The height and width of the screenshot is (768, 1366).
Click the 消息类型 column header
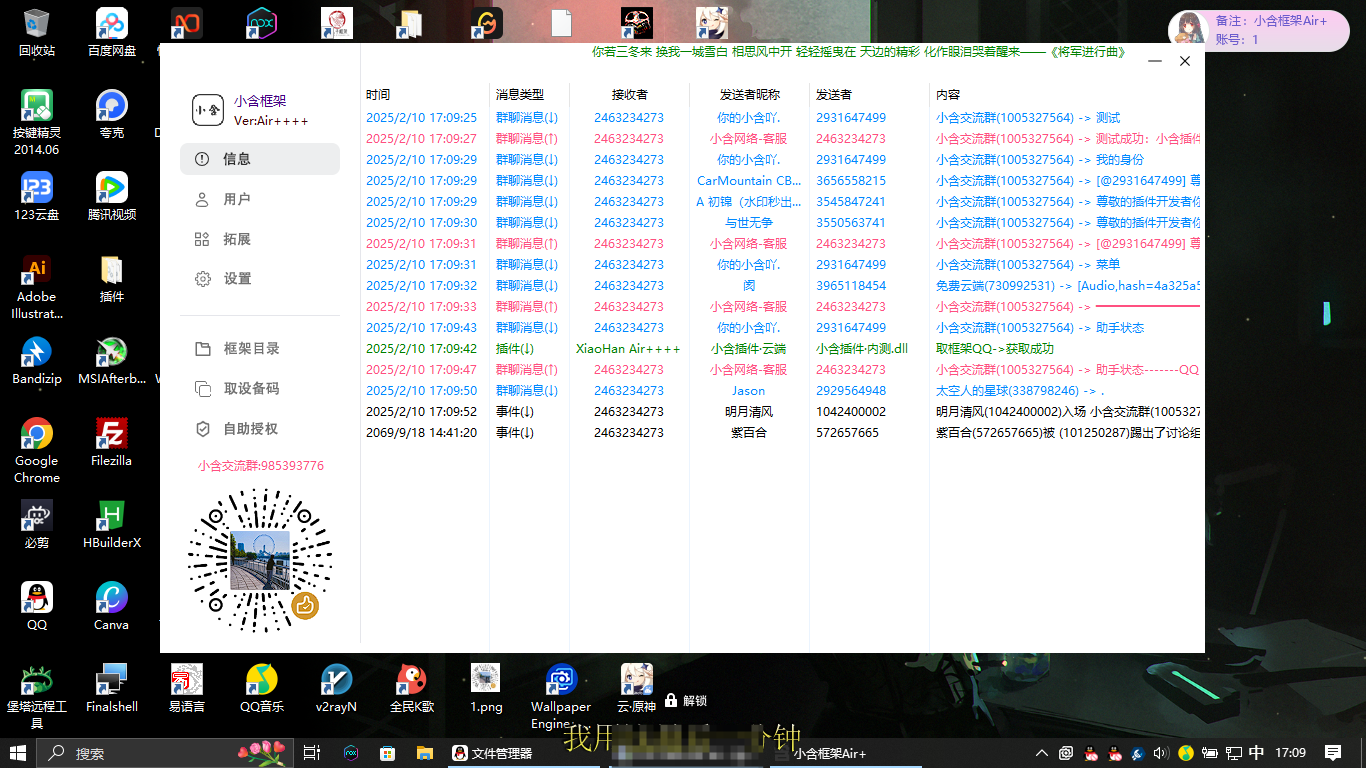(520, 95)
